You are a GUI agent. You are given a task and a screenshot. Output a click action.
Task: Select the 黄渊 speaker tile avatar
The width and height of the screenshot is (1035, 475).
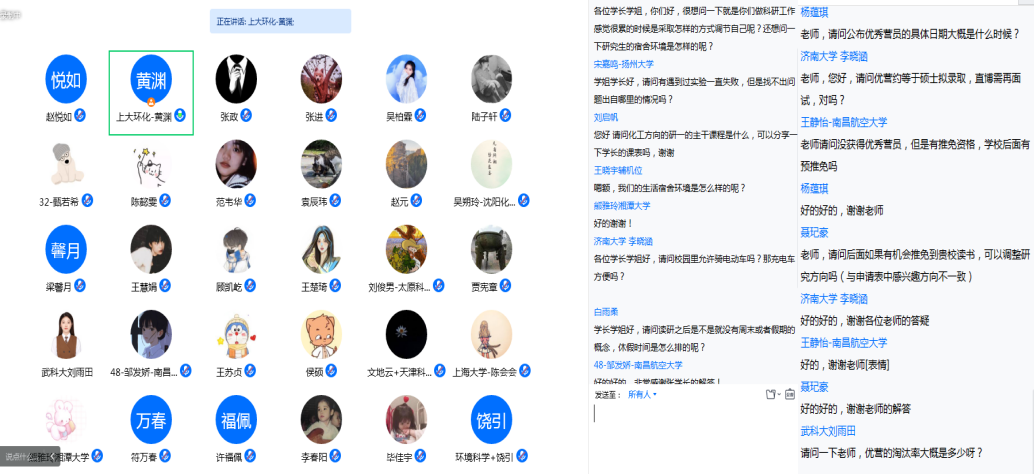152,78
